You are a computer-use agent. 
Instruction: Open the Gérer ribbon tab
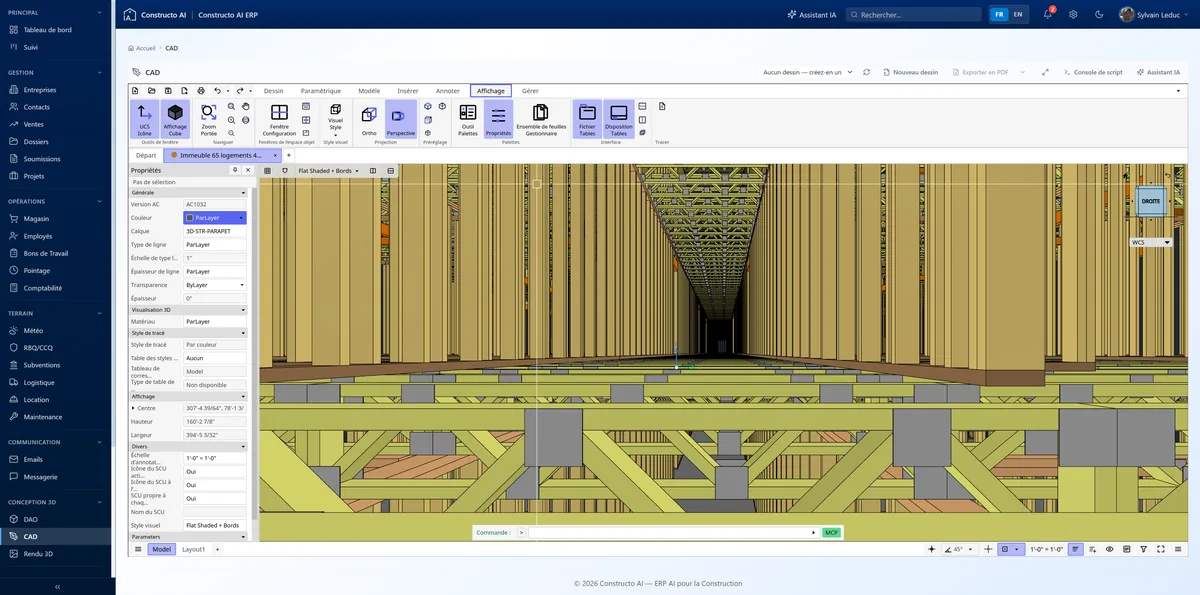pyautogui.click(x=530, y=90)
